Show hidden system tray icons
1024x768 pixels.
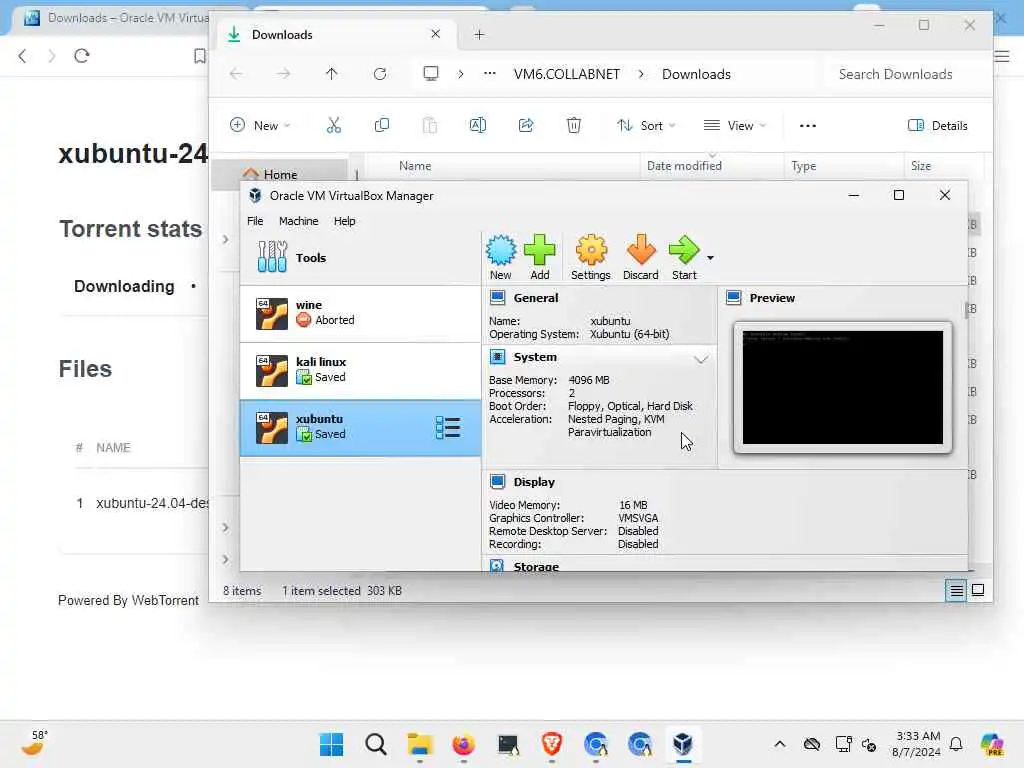[x=780, y=744]
